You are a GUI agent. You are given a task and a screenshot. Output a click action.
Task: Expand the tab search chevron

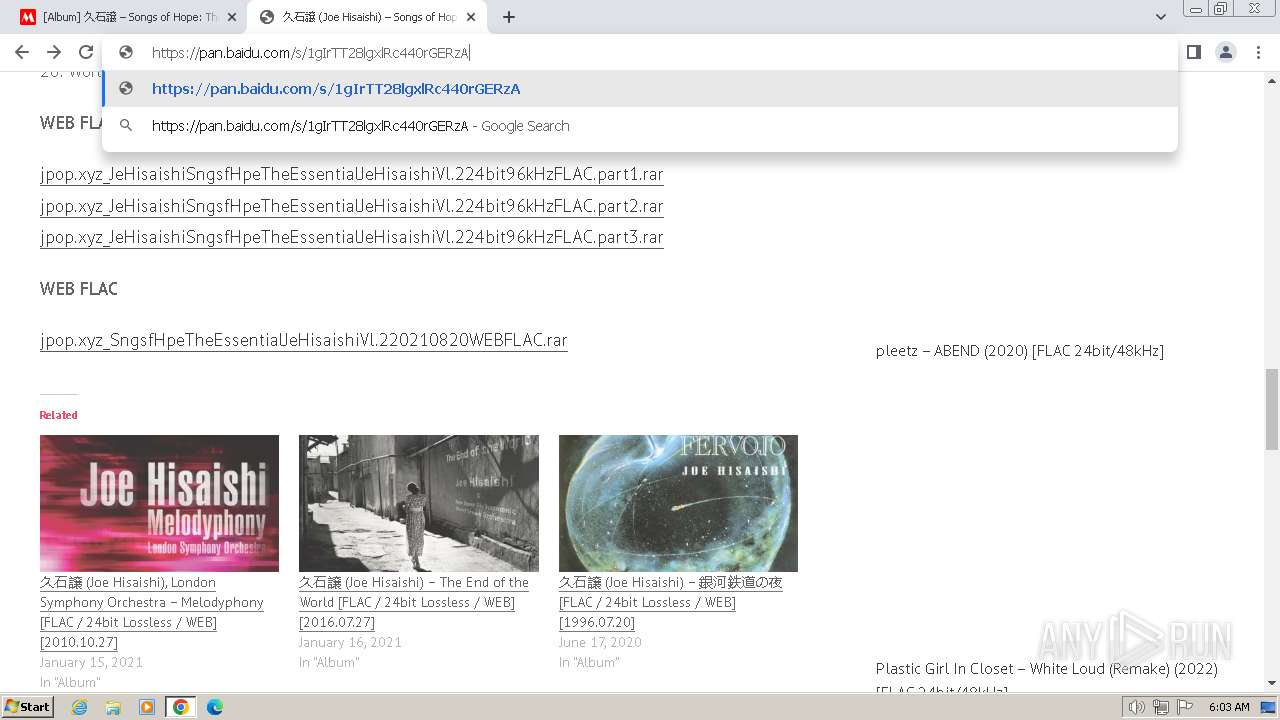click(1160, 17)
